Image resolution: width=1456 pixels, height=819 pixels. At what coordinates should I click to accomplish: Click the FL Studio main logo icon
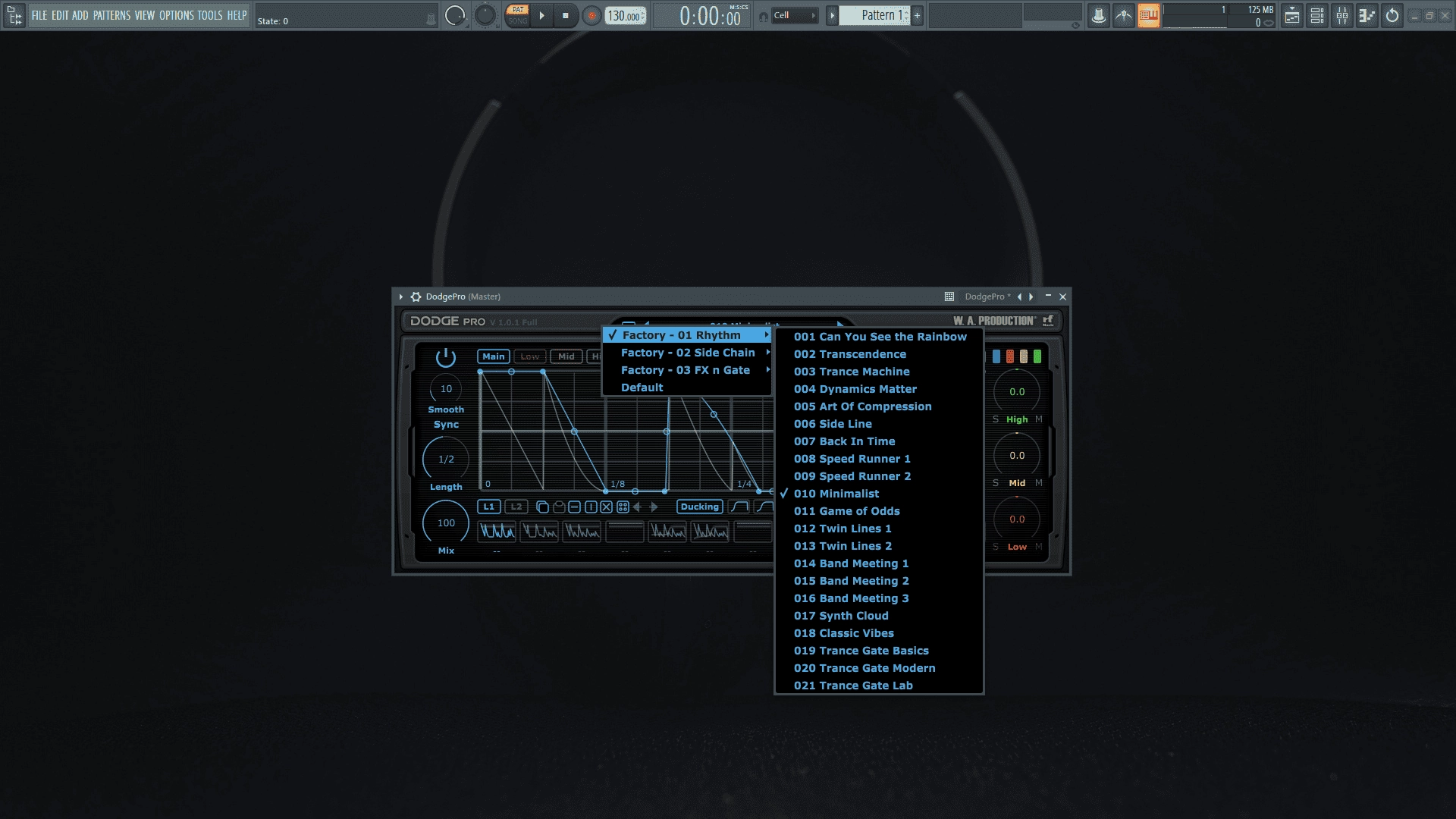tap(14, 15)
